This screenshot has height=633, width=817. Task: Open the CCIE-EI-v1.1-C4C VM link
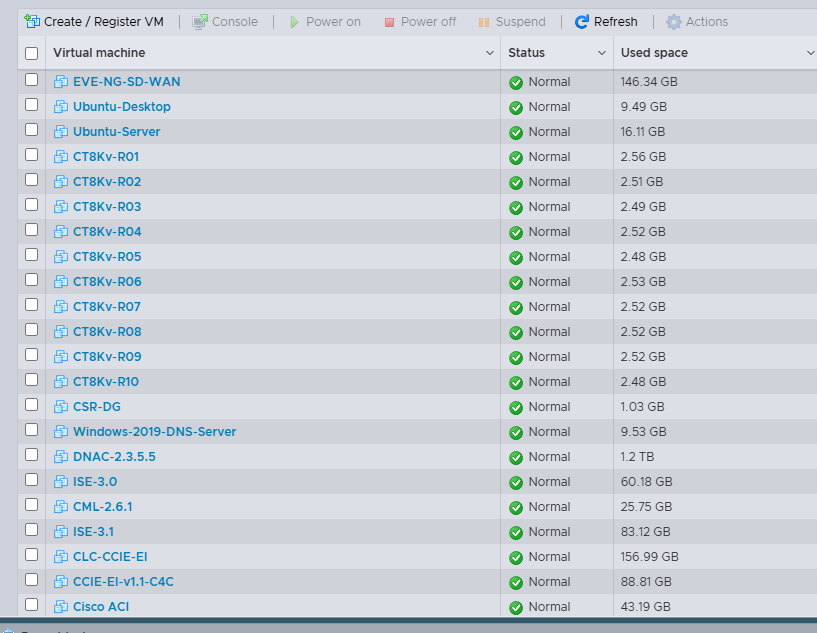(x=123, y=582)
